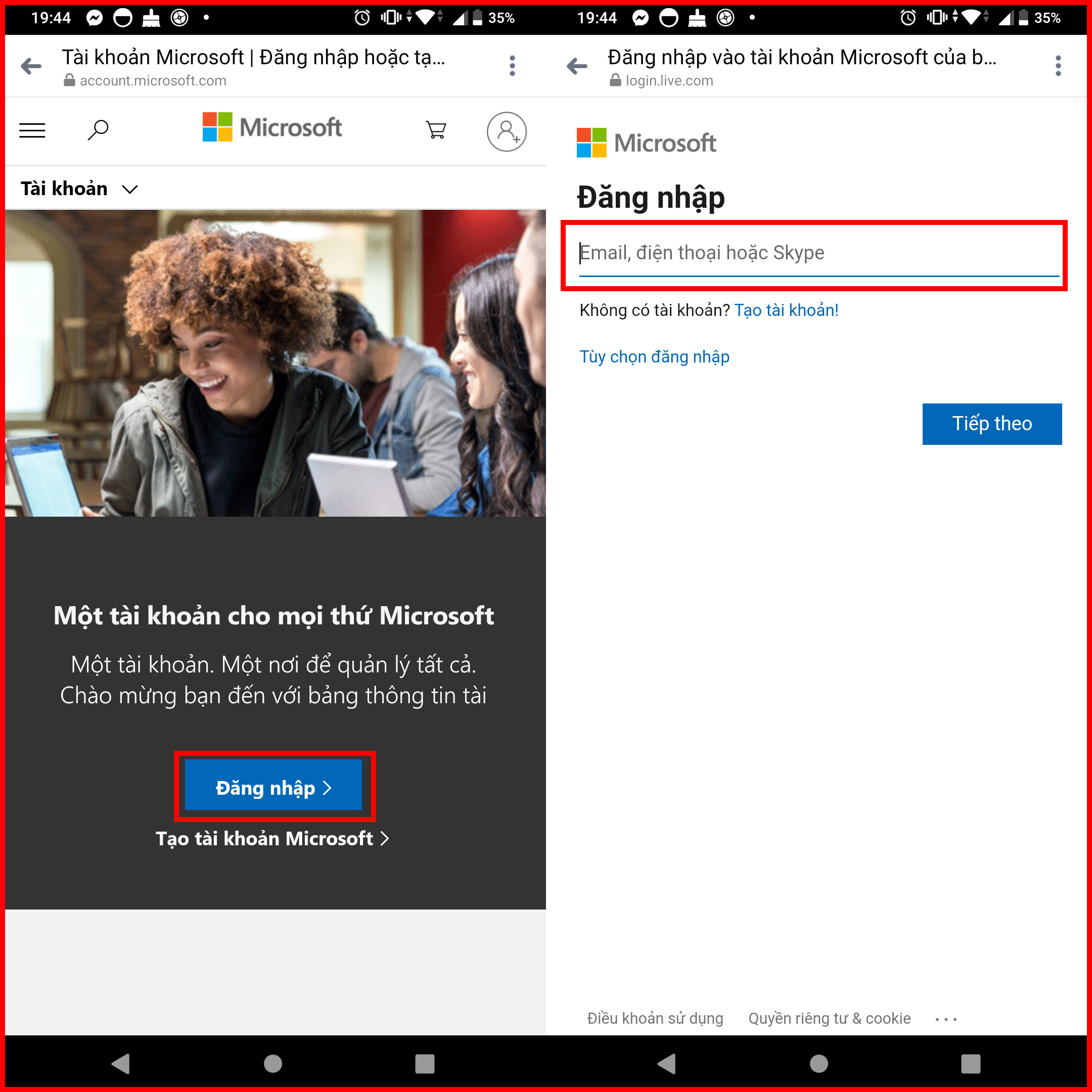Viewport: 1092px width, 1092px height.
Task: Tap the login.live.com URL text
Action: tap(669, 81)
